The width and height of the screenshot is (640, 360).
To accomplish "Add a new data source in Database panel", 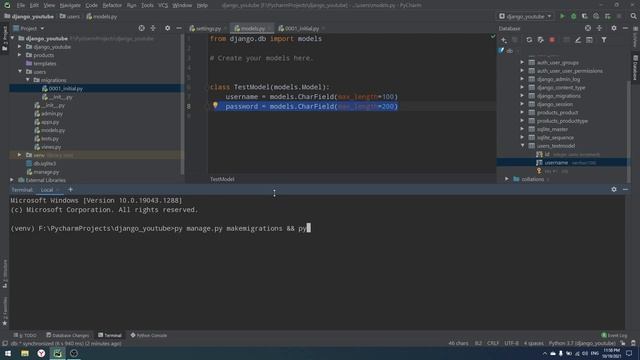I will [504, 40].
